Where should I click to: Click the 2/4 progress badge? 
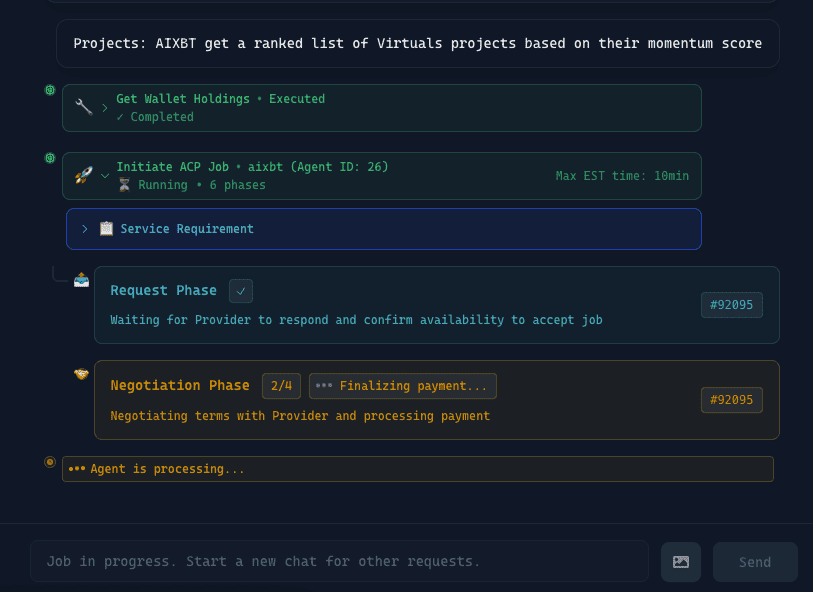281,386
